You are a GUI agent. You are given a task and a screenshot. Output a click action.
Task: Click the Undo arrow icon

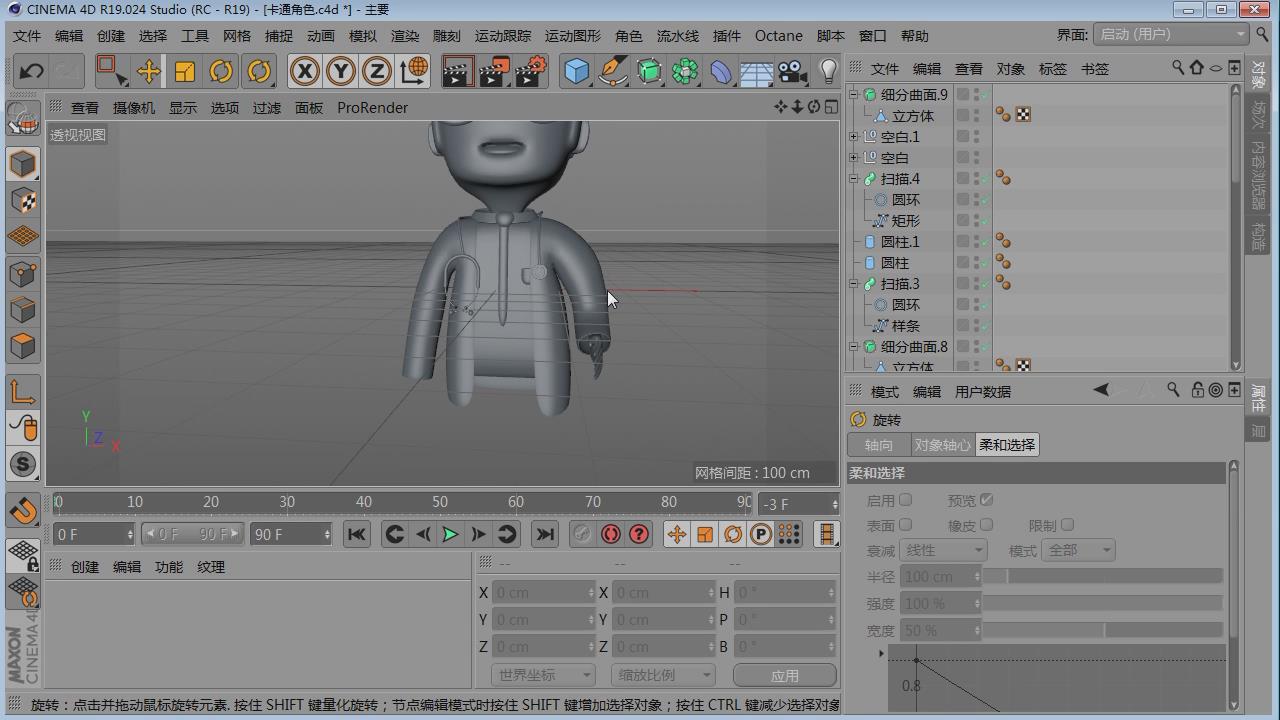tap(31, 71)
